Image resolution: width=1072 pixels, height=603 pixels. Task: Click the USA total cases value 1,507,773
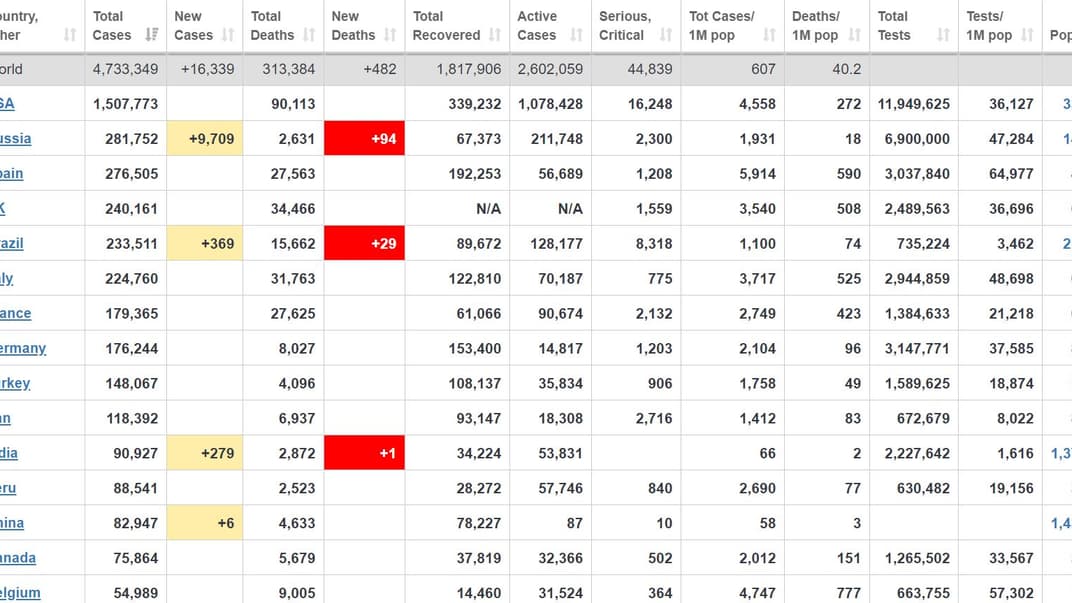click(125, 104)
